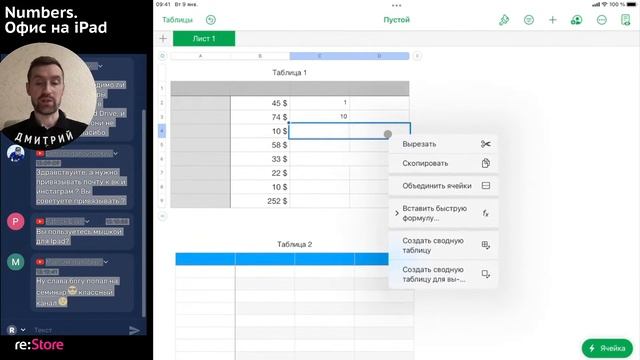
Task: Select the Таблица 1 title
Action: [x=289, y=73]
